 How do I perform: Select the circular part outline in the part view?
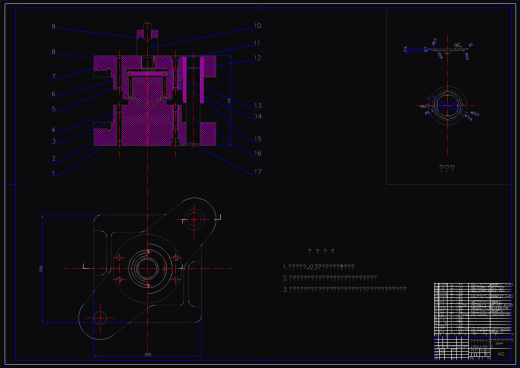[x=447, y=105]
